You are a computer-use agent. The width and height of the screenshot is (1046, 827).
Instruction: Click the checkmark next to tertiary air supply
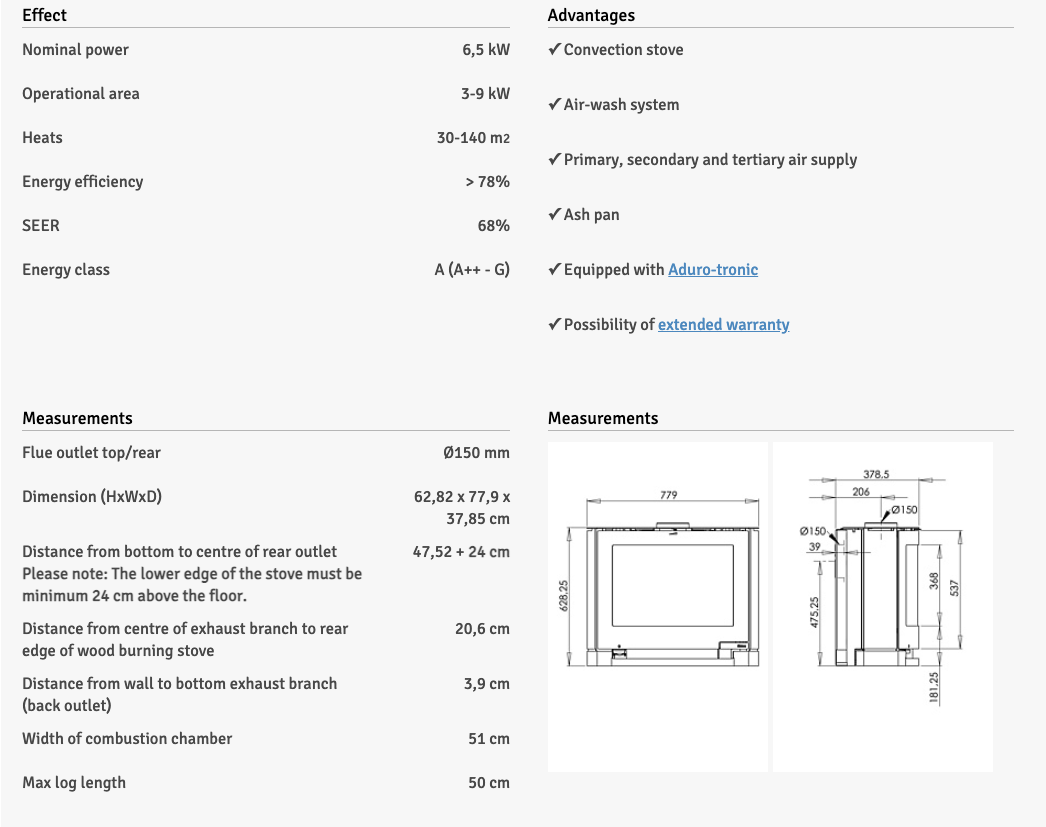point(554,160)
